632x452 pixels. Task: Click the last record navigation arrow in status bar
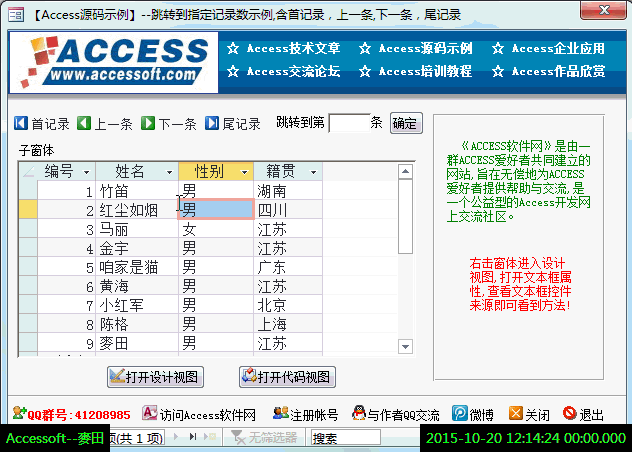click(193, 436)
